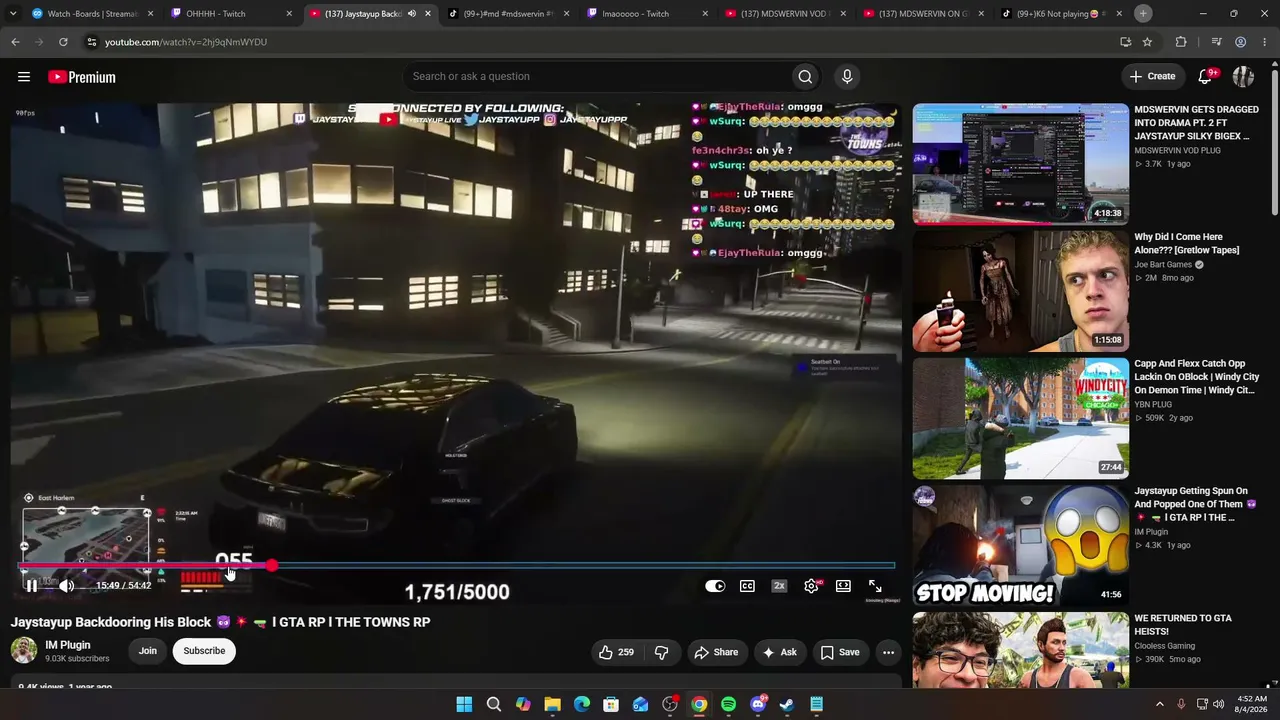Open the browser extensions puzzle icon
Screen dimensions: 1280x720
(x=1181, y=42)
